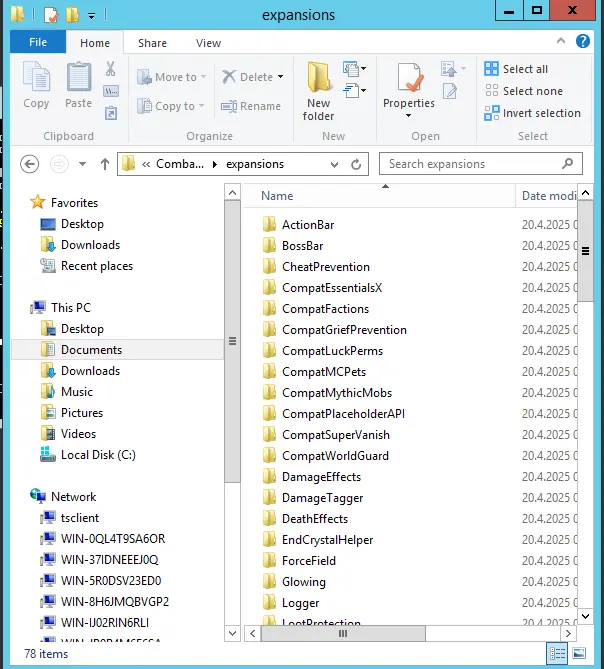Screen dimensions: 604x669
Task: Click the Copy icon in Clipboard group
Action: (36, 76)
